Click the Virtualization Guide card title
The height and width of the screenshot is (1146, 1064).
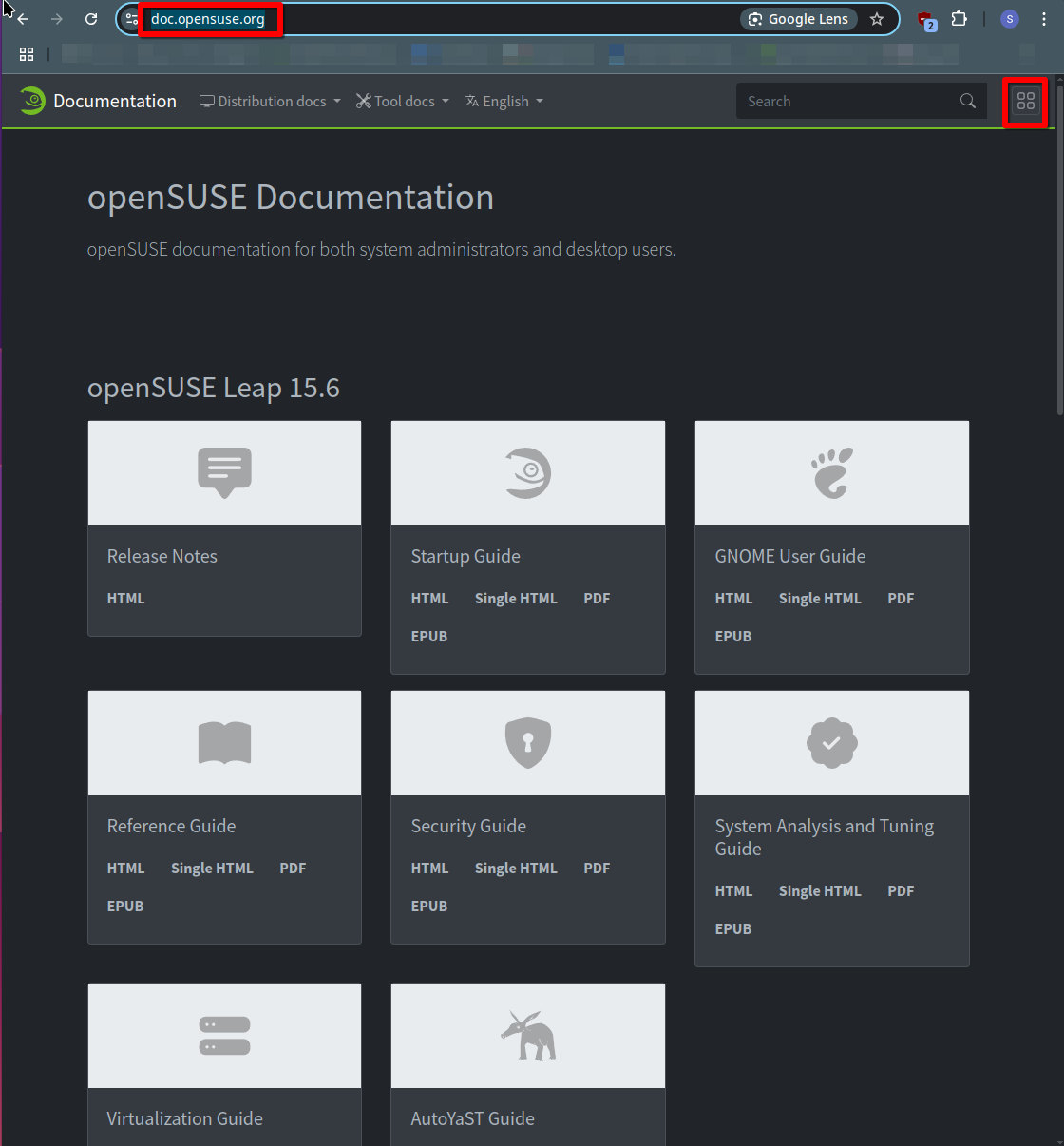click(185, 1118)
